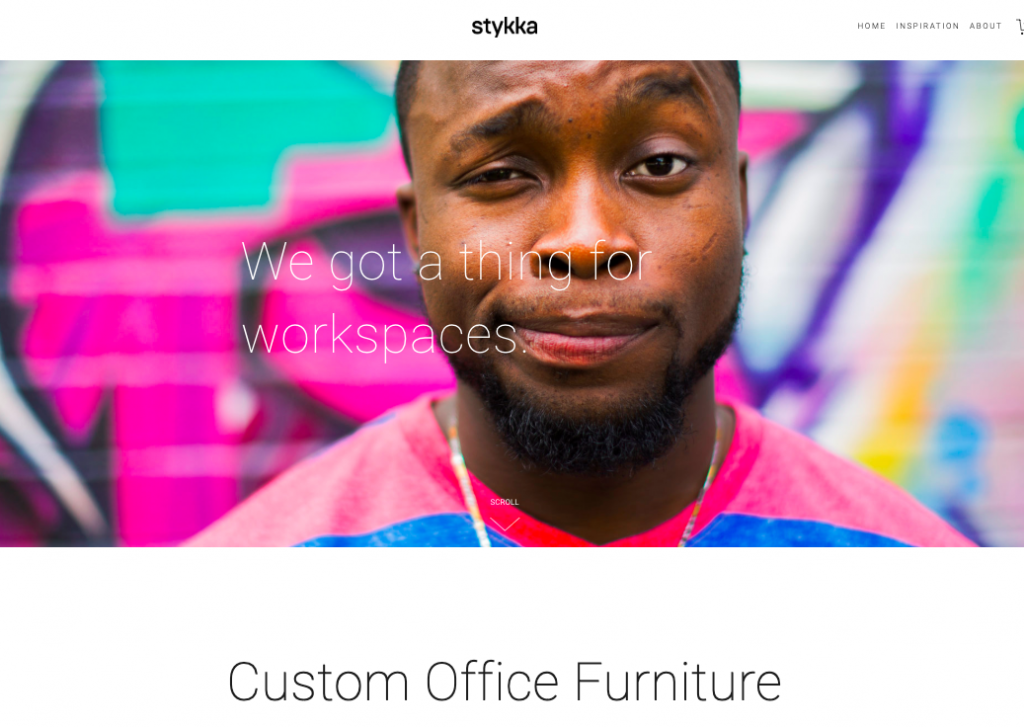Click the word "Custom" in the heading
Image resolution: width=1024 pixels, height=728 pixels.
[319, 682]
